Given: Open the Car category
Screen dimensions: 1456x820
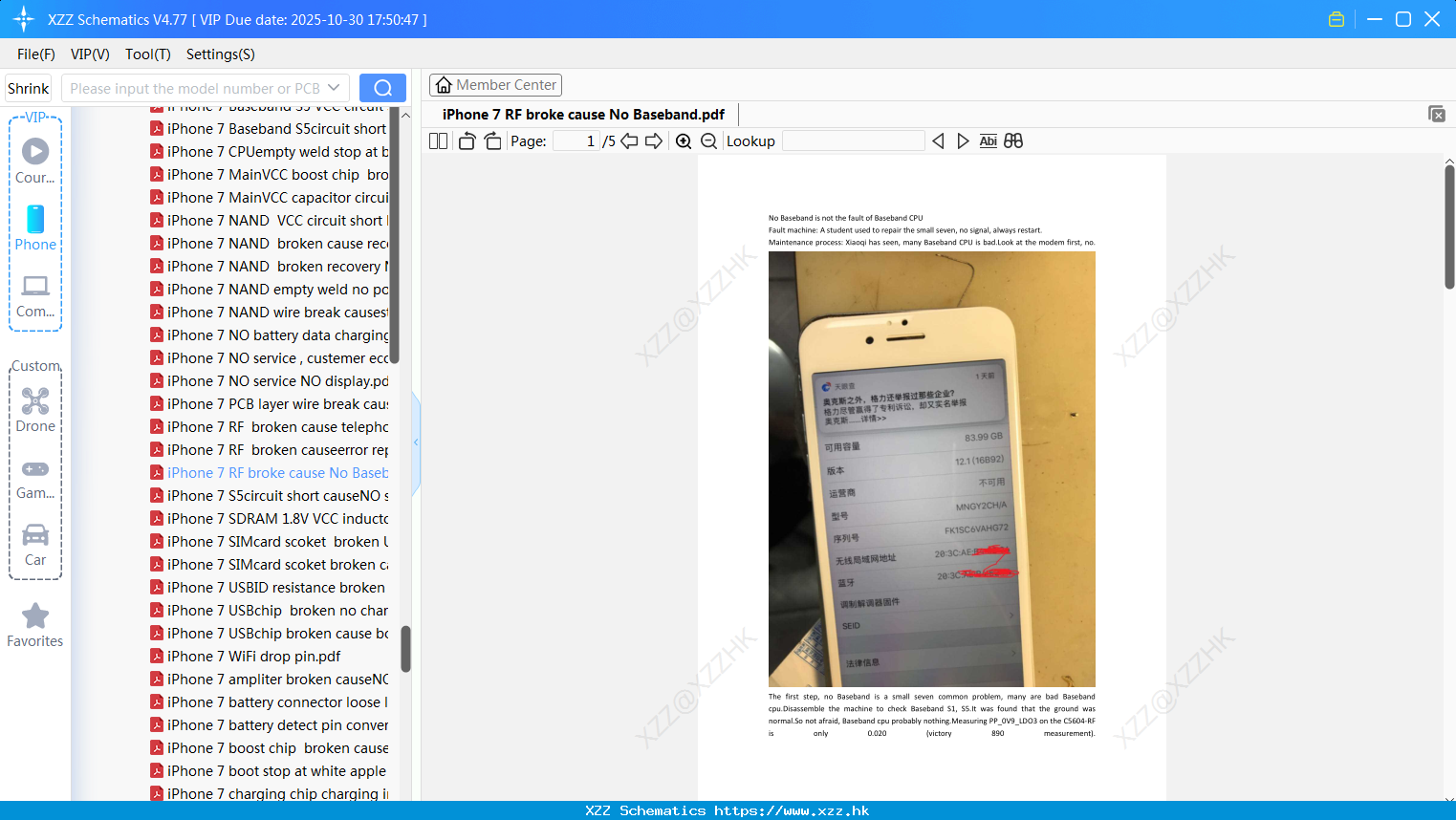Looking at the screenshot, I should pyautogui.click(x=35, y=545).
